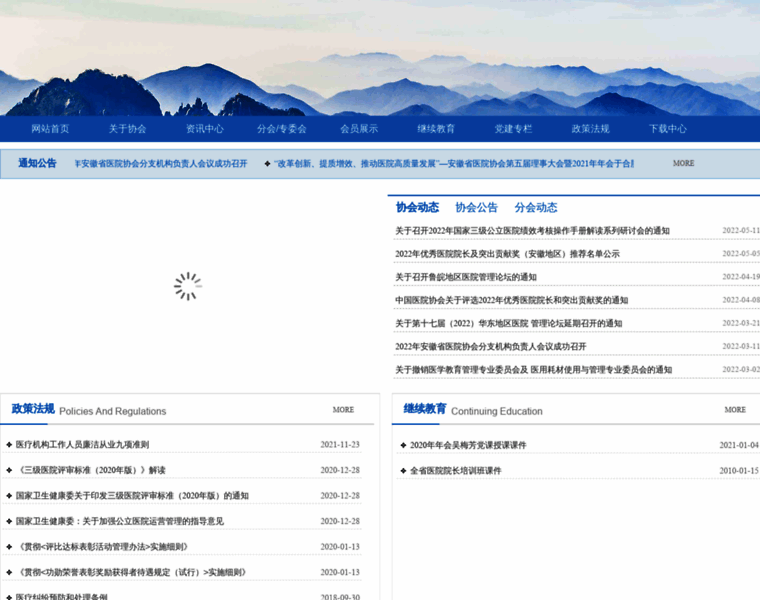Click MORE in the 继续教育 section
760x600 pixels.
(x=735, y=410)
